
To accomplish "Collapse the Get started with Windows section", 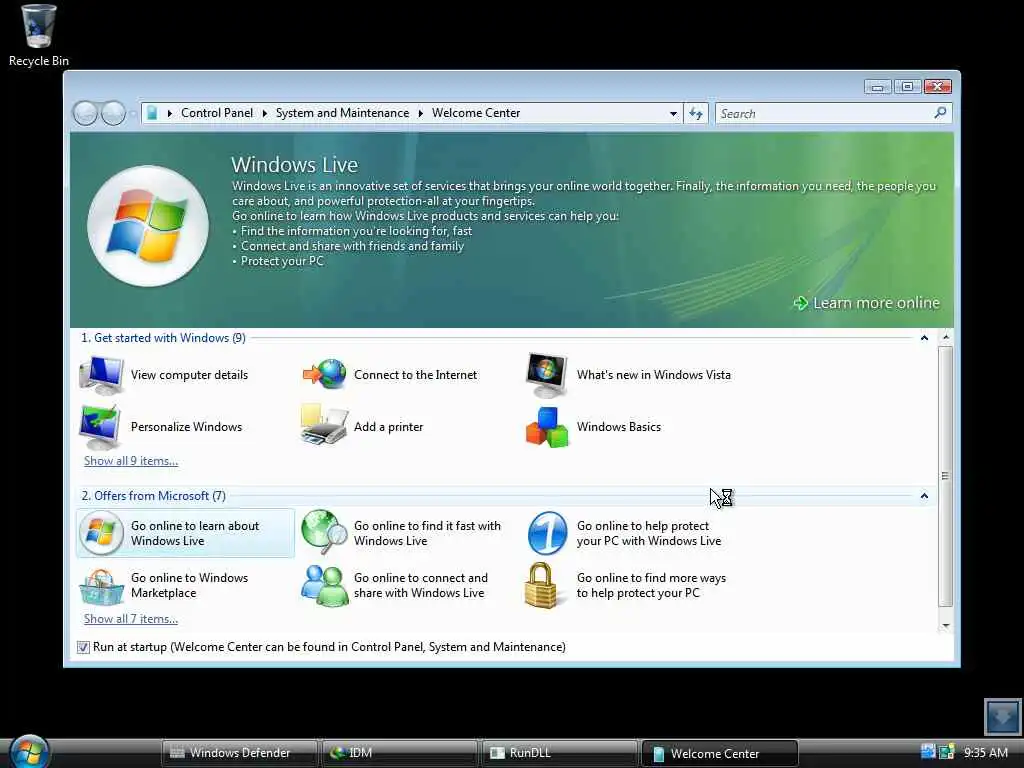I will pyautogui.click(x=924, y=338).
